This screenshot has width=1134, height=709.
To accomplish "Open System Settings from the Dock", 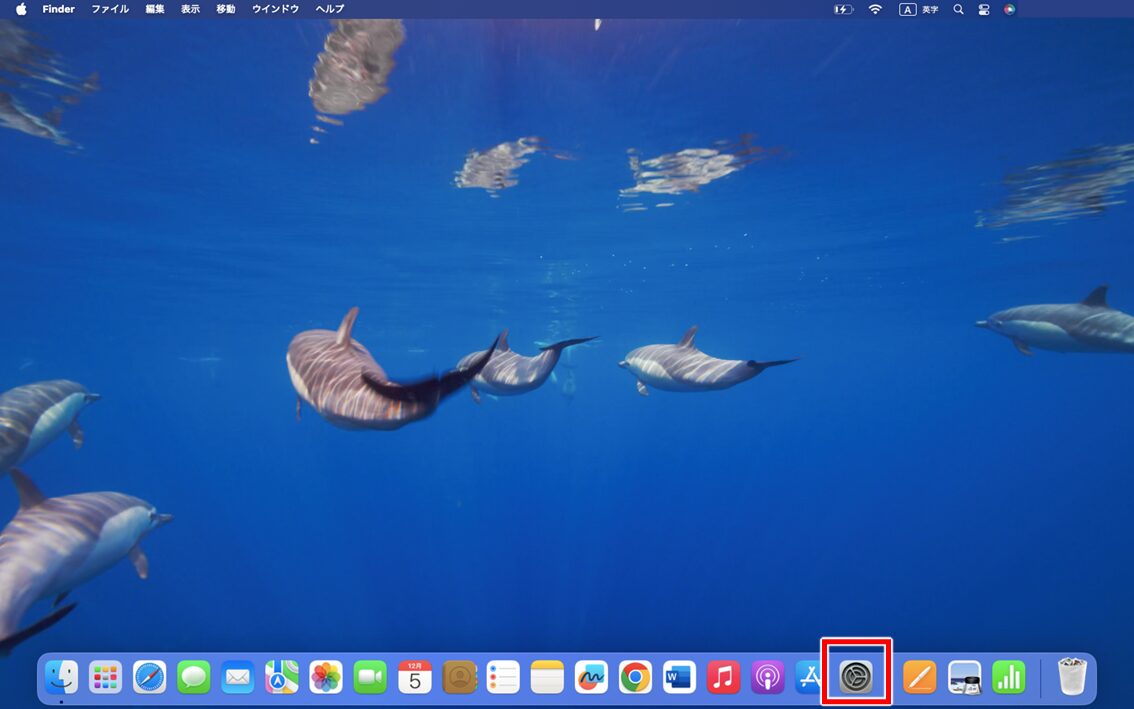I will pyautogui.click(x=856, y=677).
